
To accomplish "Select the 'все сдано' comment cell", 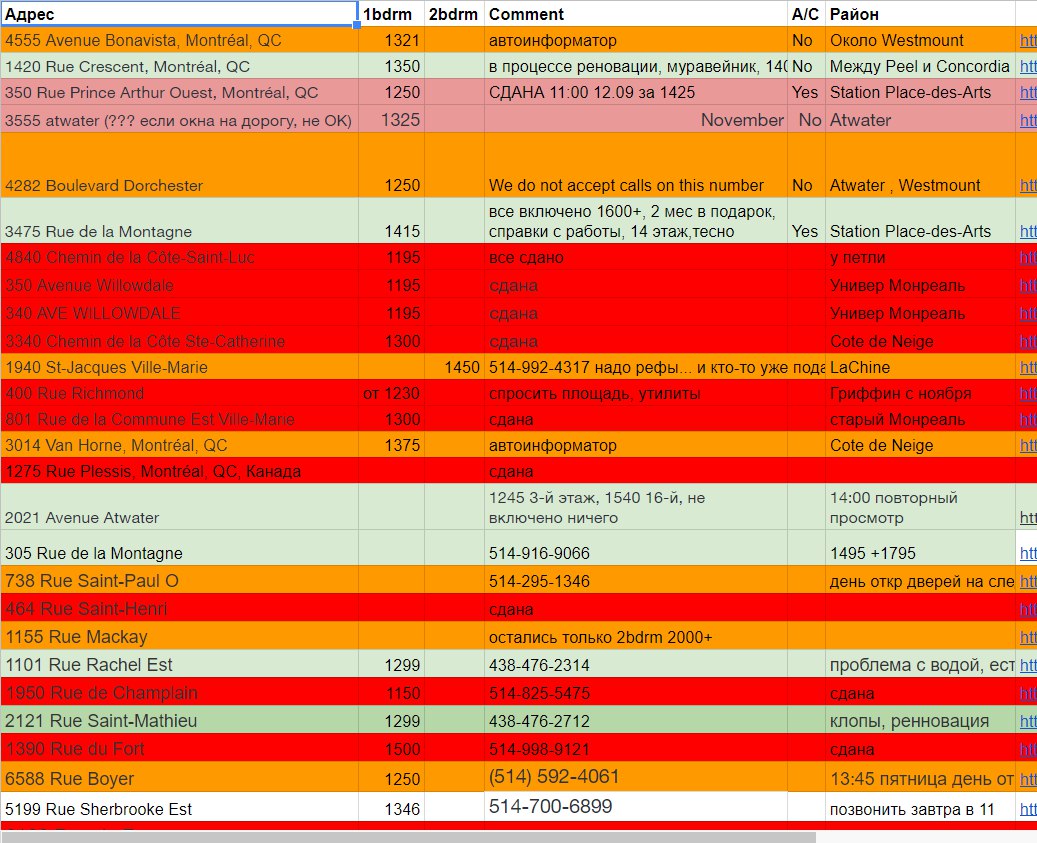I will pos(636,257).
